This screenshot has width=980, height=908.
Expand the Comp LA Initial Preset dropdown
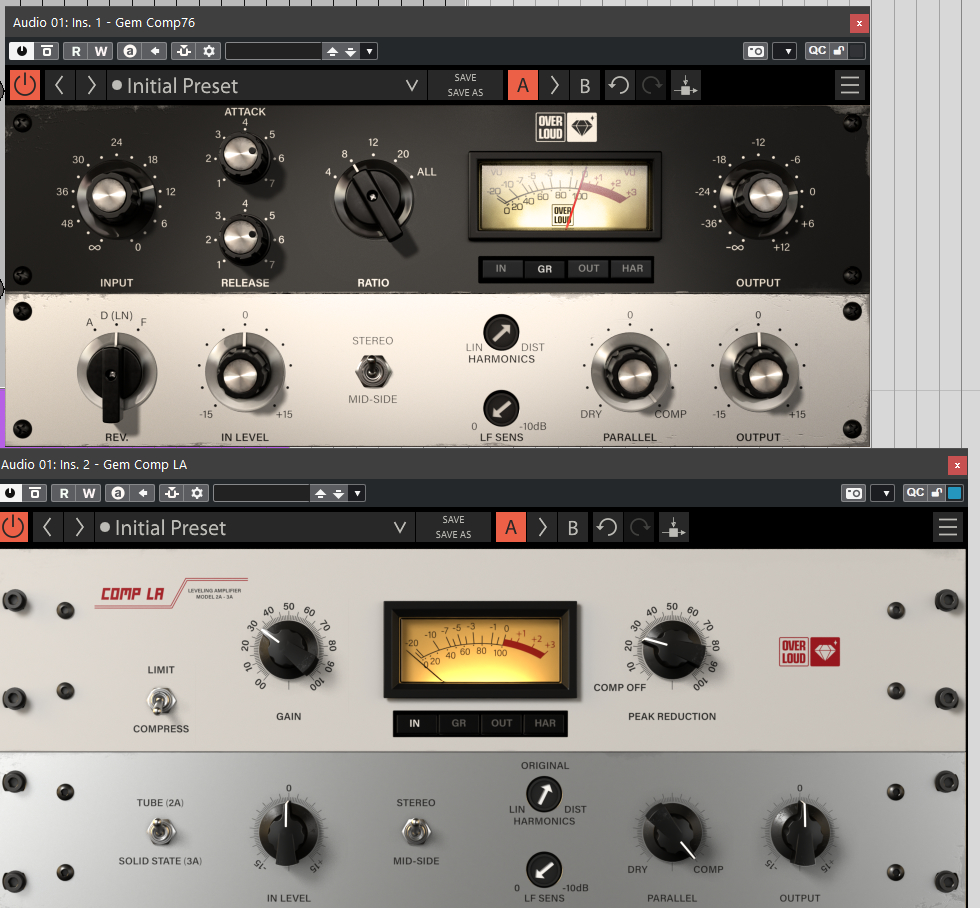tap(400, 528)
